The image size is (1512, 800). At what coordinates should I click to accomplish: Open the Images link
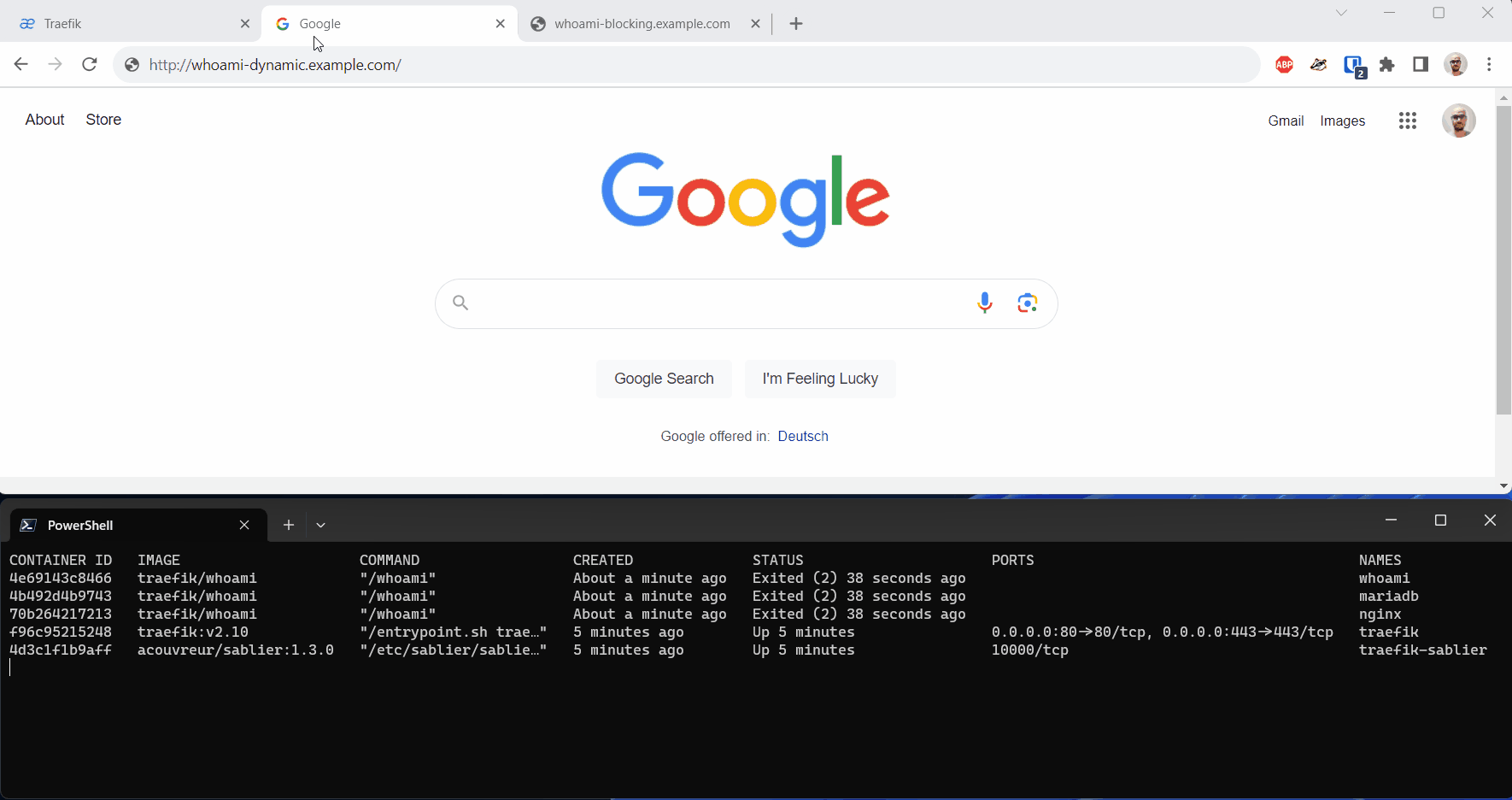[x=1343, y=121]
